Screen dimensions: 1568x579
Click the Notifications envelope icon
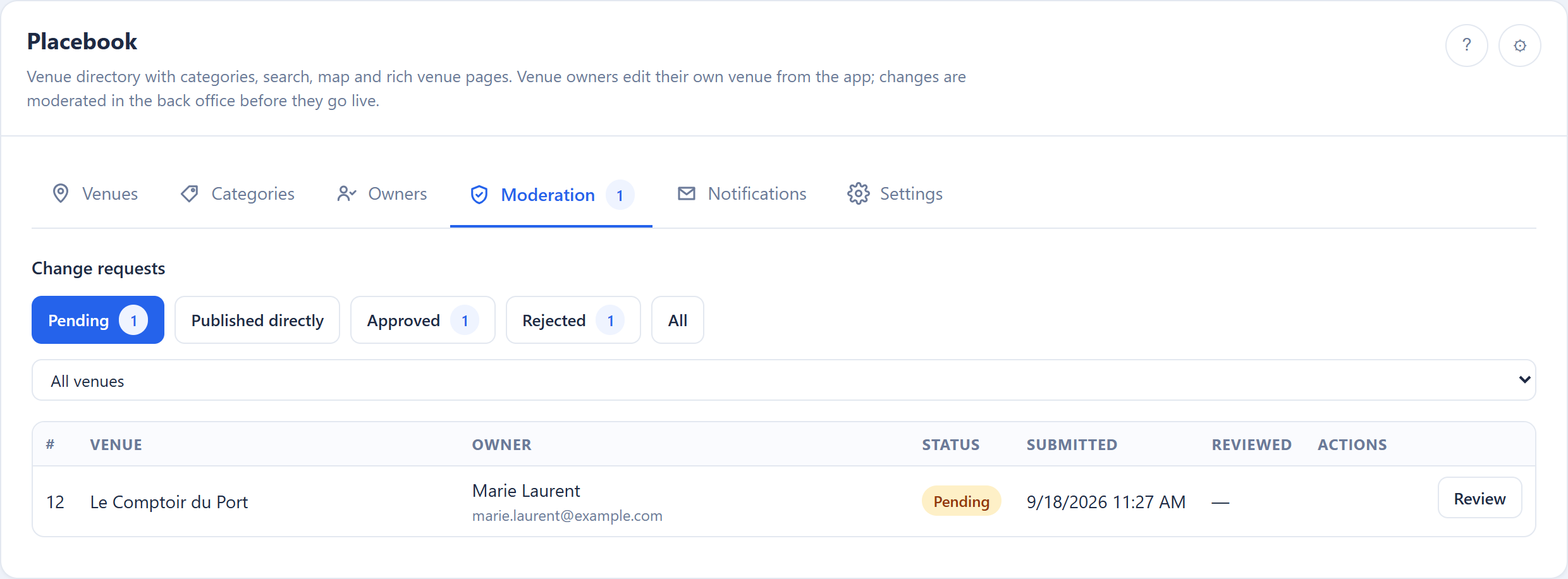coord(687,193)
